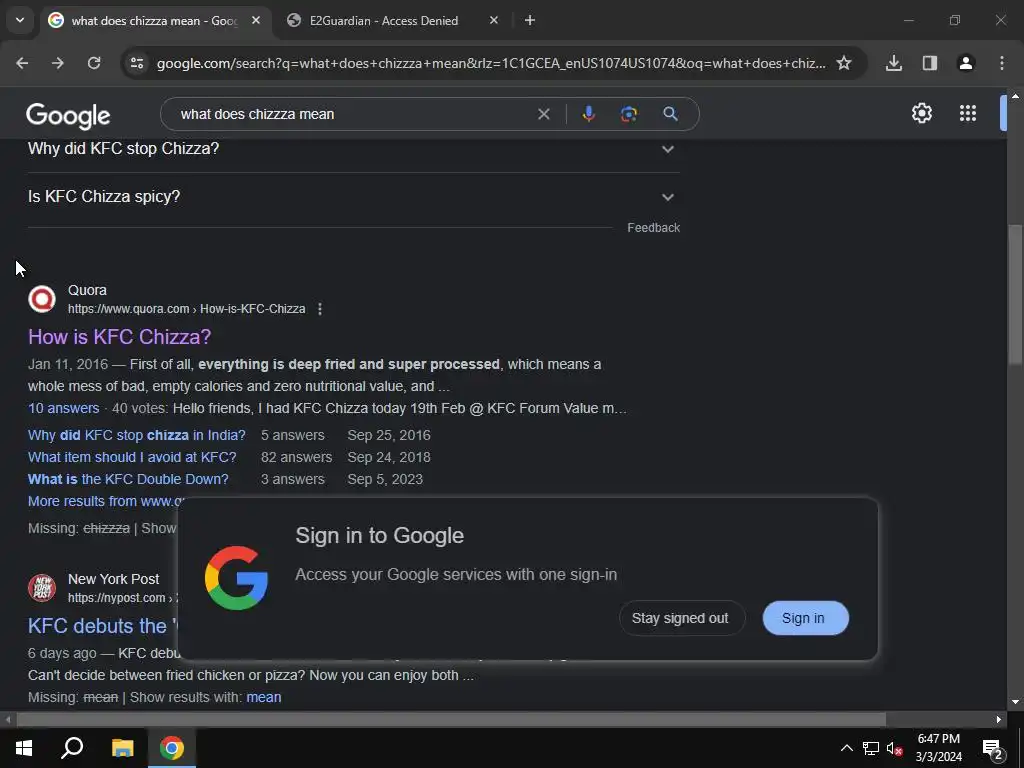Click the 'Sign in' button
The height and width of the screenshot is (768, 1024).
805,618
